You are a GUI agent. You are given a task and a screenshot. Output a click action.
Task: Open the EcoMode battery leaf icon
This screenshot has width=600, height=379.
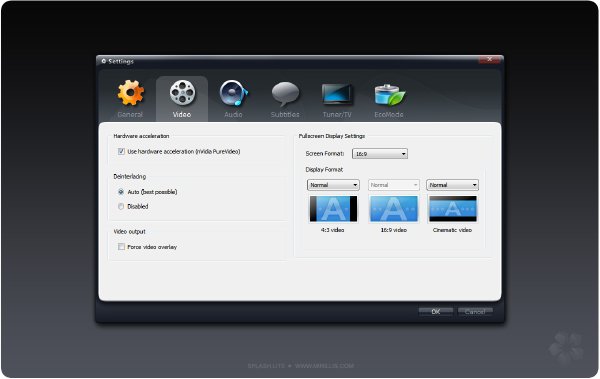pyautogui.click(x=390, y=95)
